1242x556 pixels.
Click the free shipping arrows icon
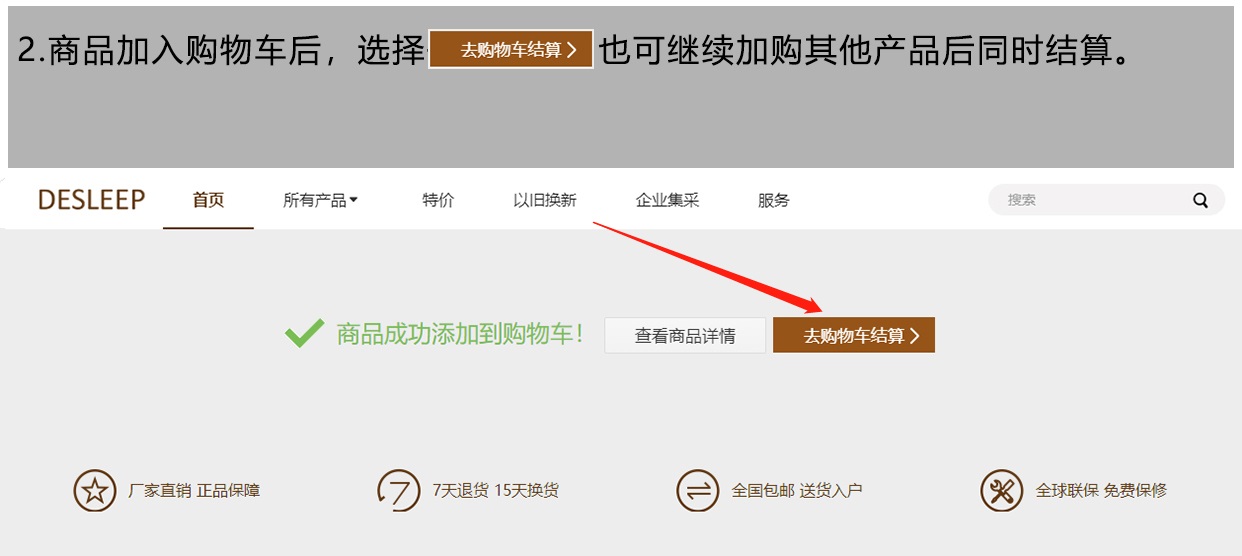coord(697,491)
